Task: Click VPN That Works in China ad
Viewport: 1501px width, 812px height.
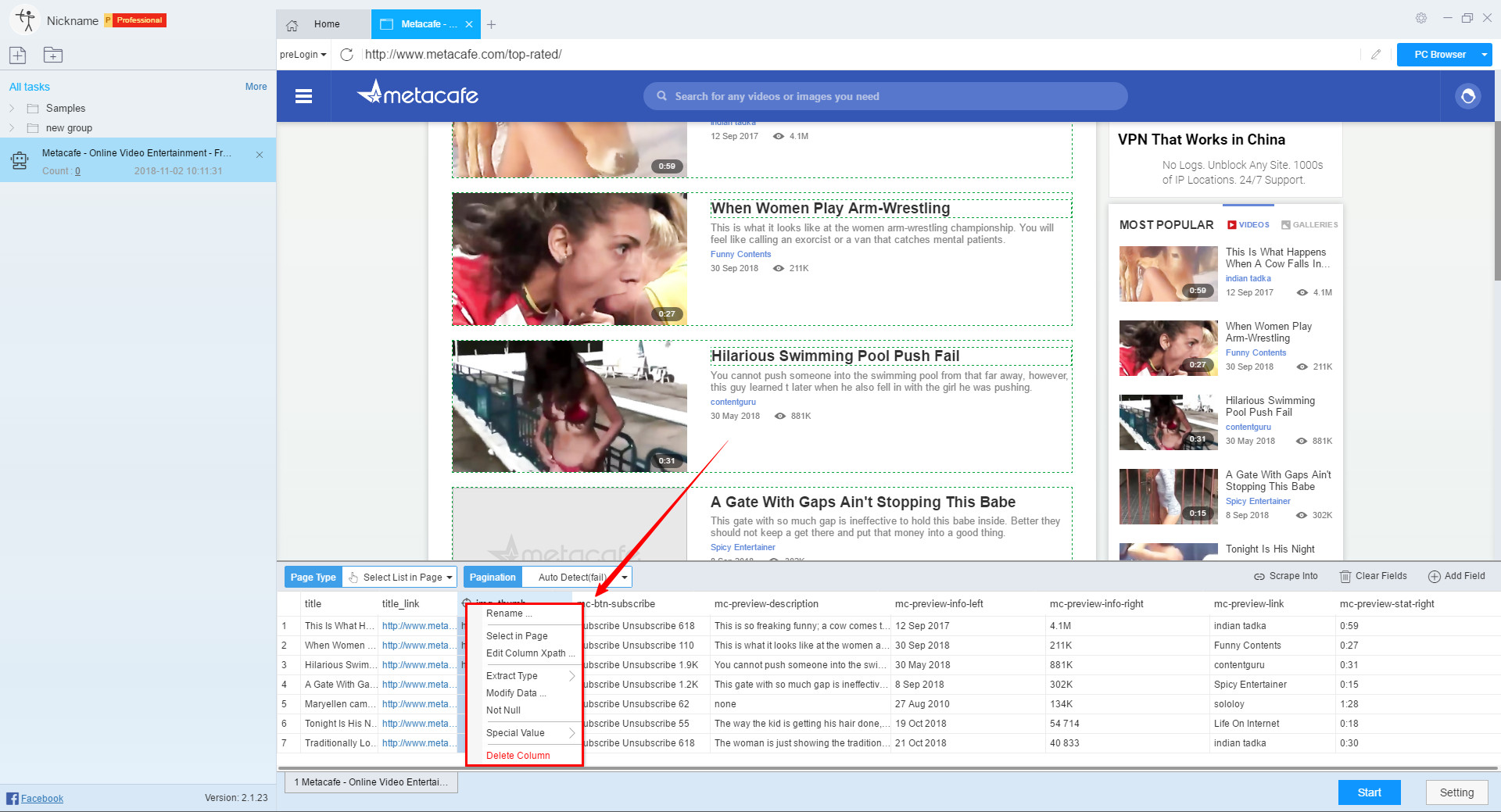Action: click(1226, 159)
